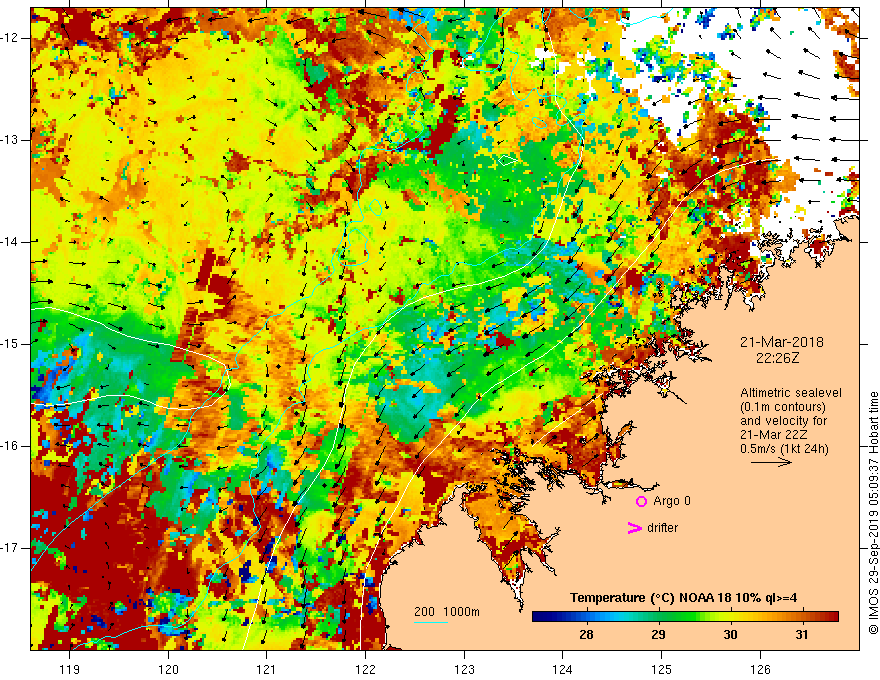
Task: Click longitude axis label 120
Action: tap(168, 669)
